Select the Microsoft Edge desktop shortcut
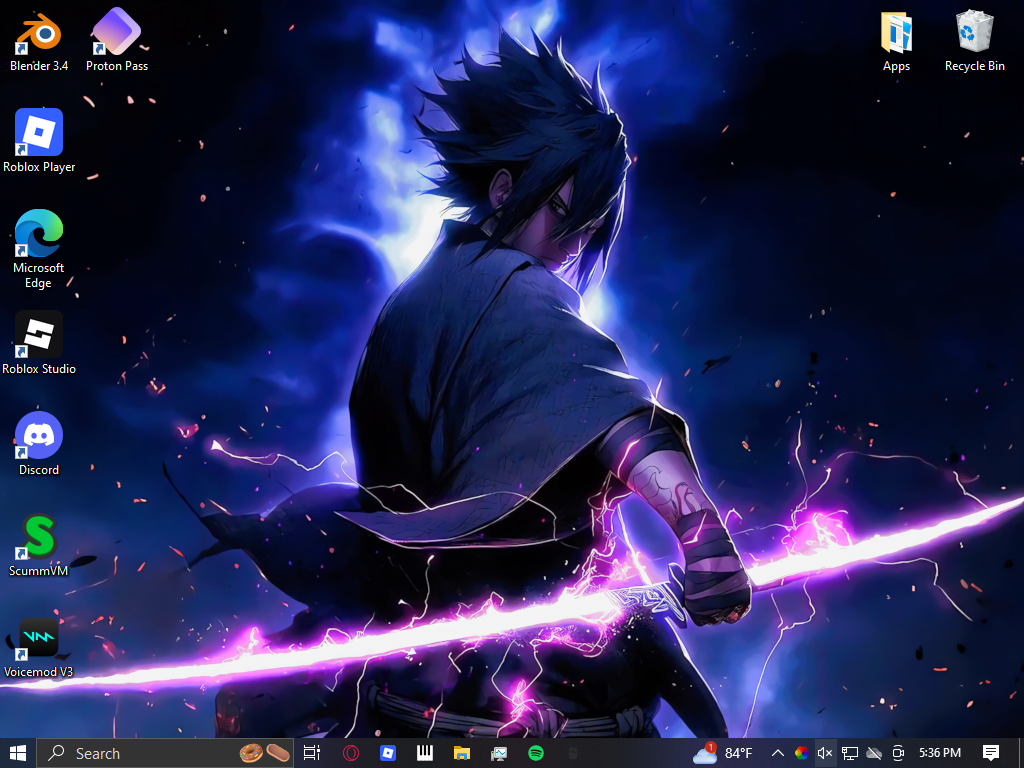Screen dimensions: 1024x768 [x=39, y=249]
